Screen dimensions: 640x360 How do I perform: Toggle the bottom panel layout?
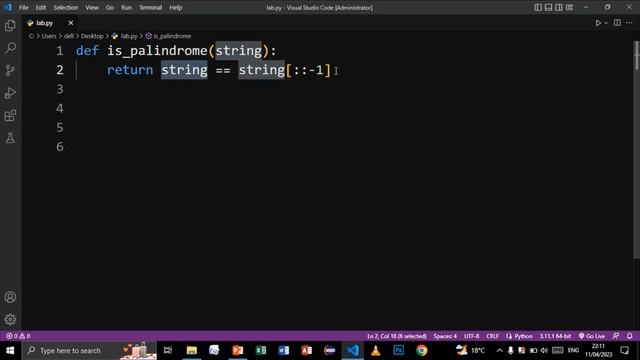point(549,7)
